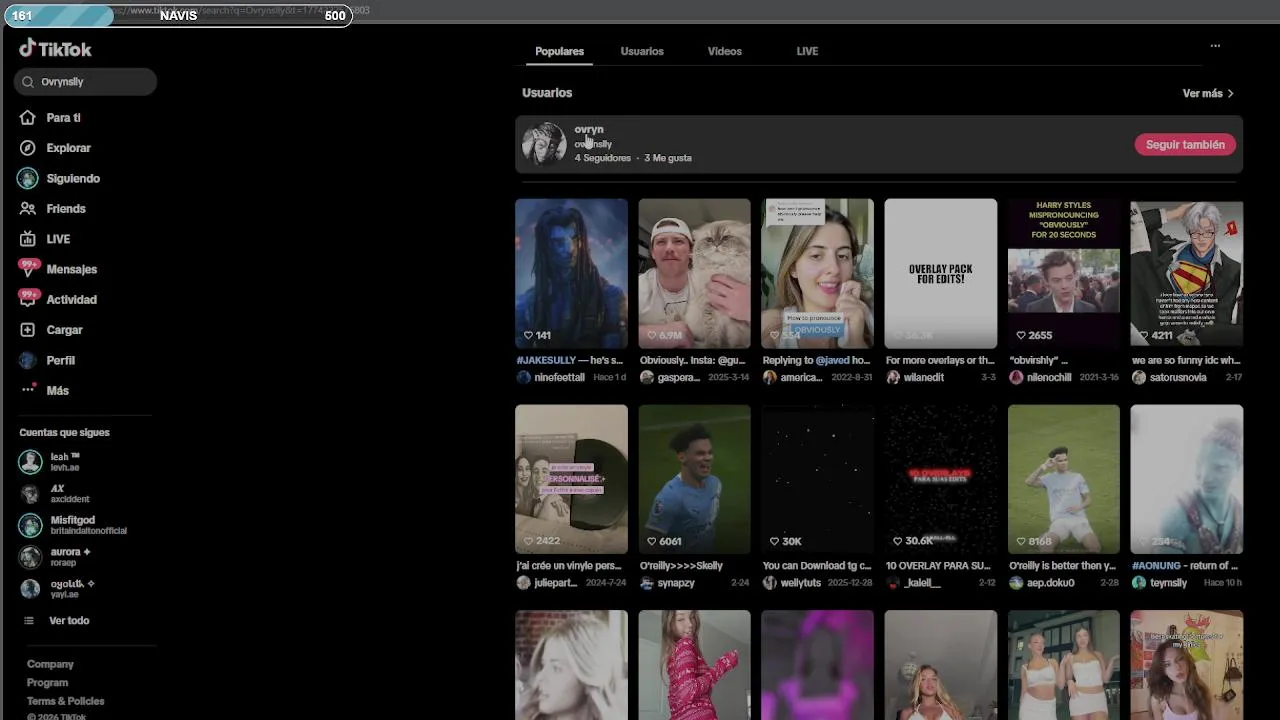Click synapzy author avatar
Viewport: 1280px width, 720px height.
pyautogui.click(x=647, y=583)
